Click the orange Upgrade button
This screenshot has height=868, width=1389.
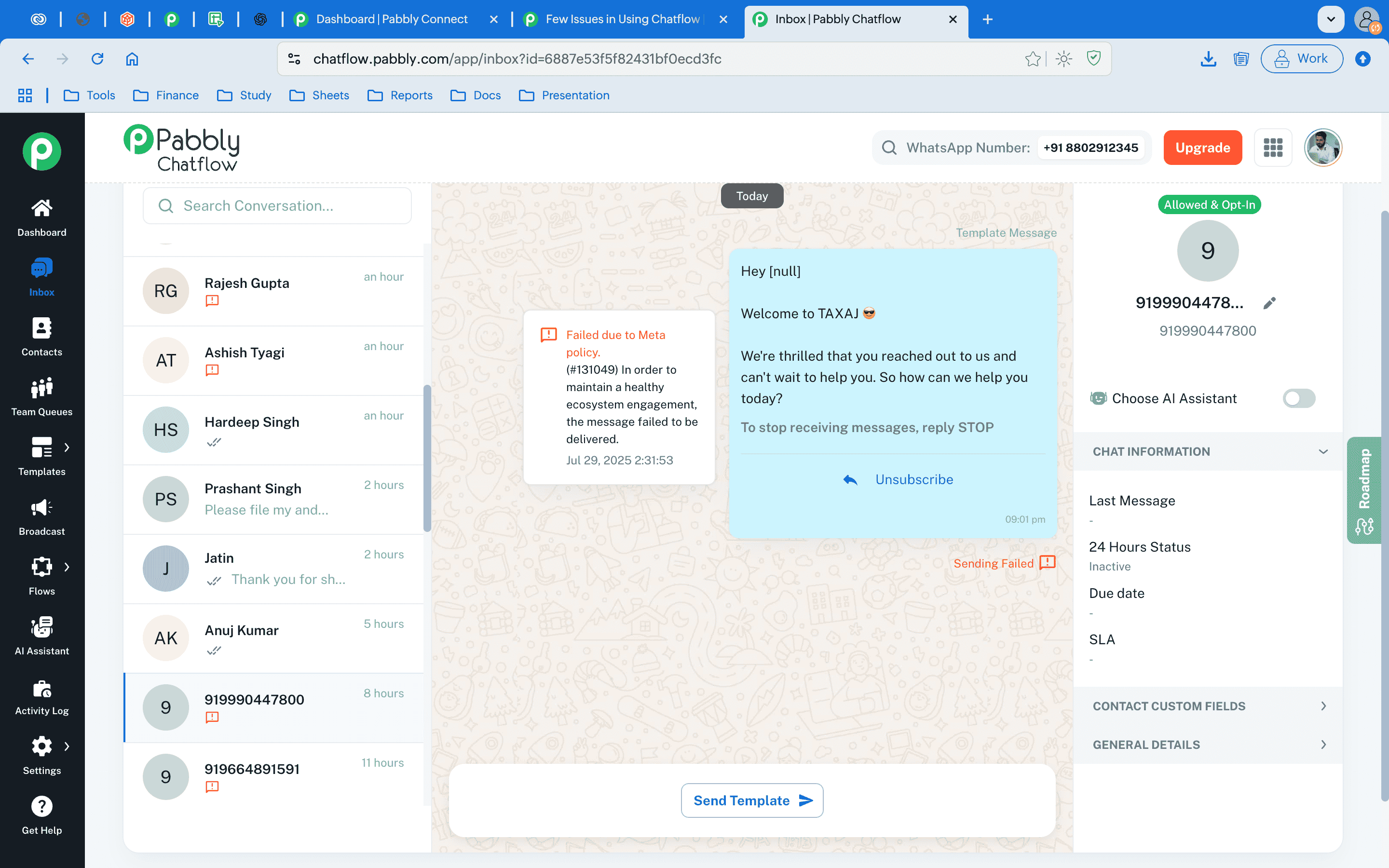point(1202,148)
